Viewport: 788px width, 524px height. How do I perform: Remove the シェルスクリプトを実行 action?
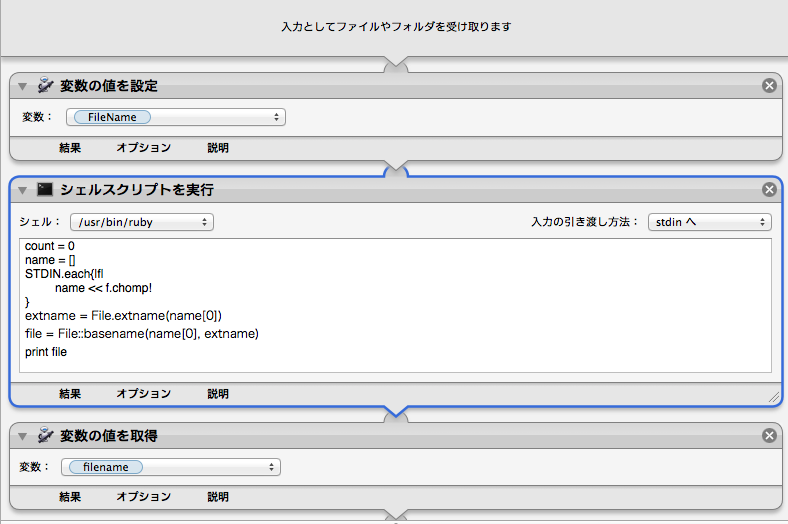(769, 189)
